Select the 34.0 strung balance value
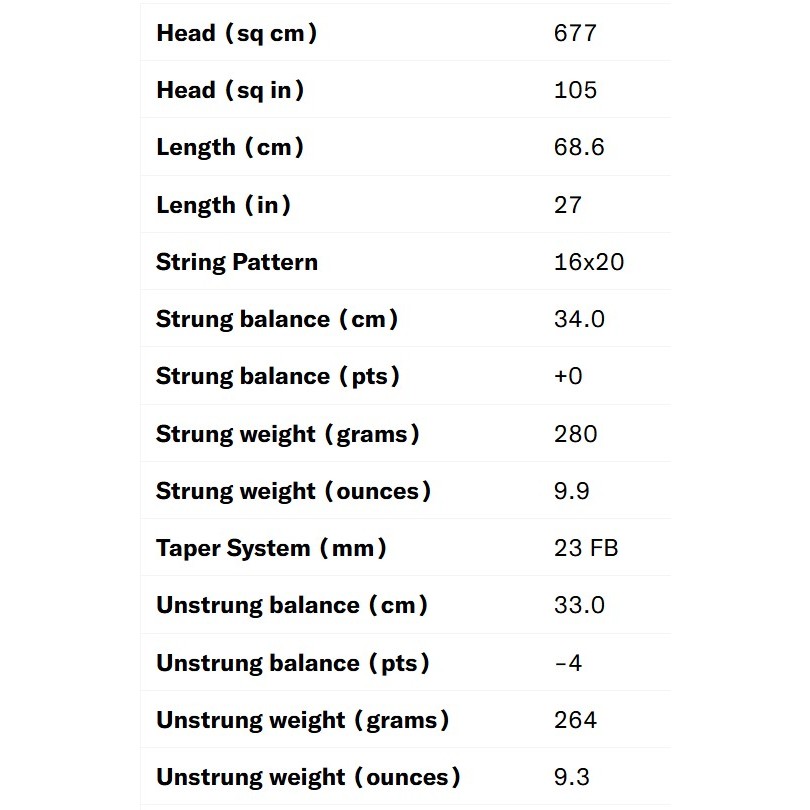This screenshot has height=810, width=810. [579, 319]
